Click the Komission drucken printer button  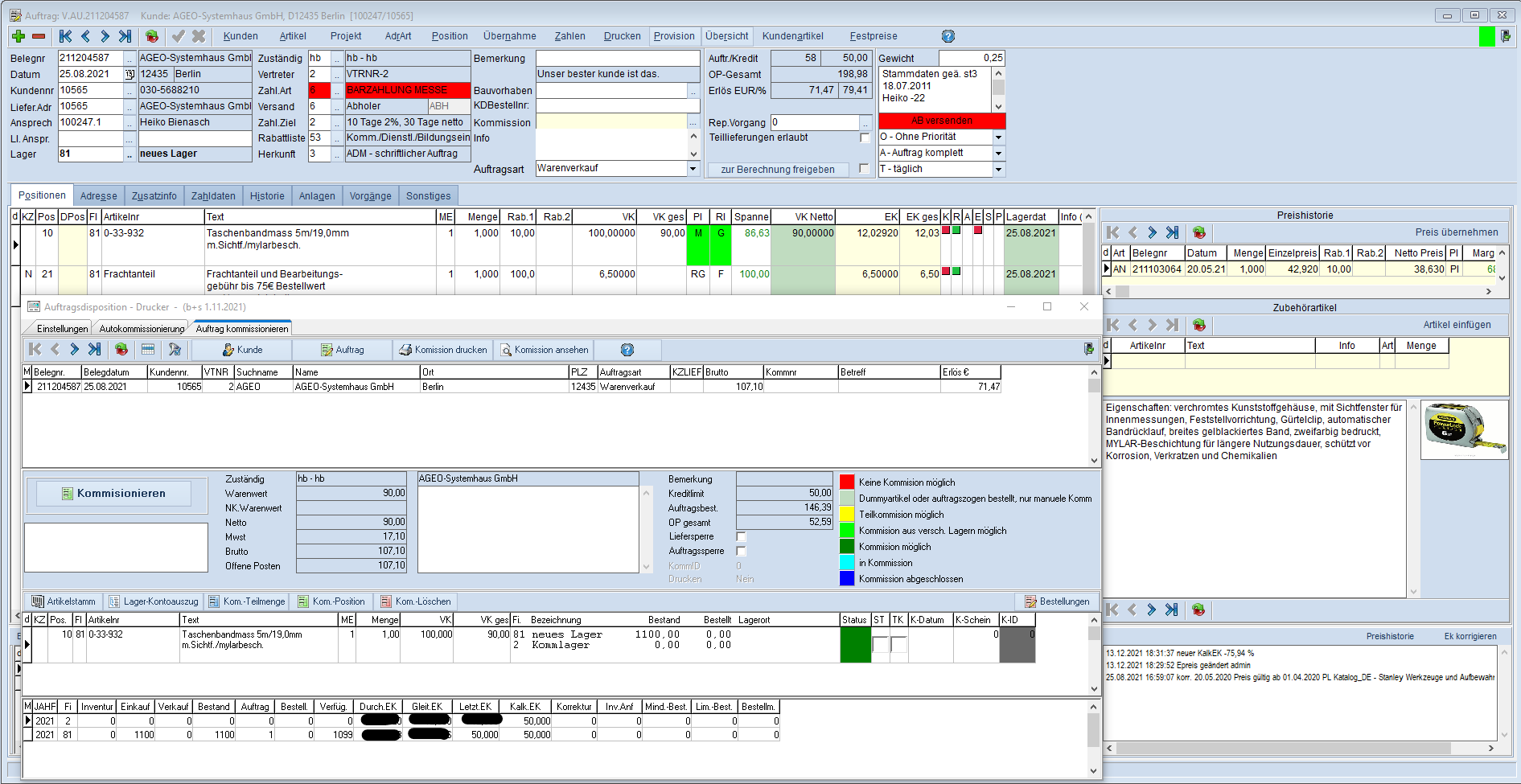click(443, 350)
